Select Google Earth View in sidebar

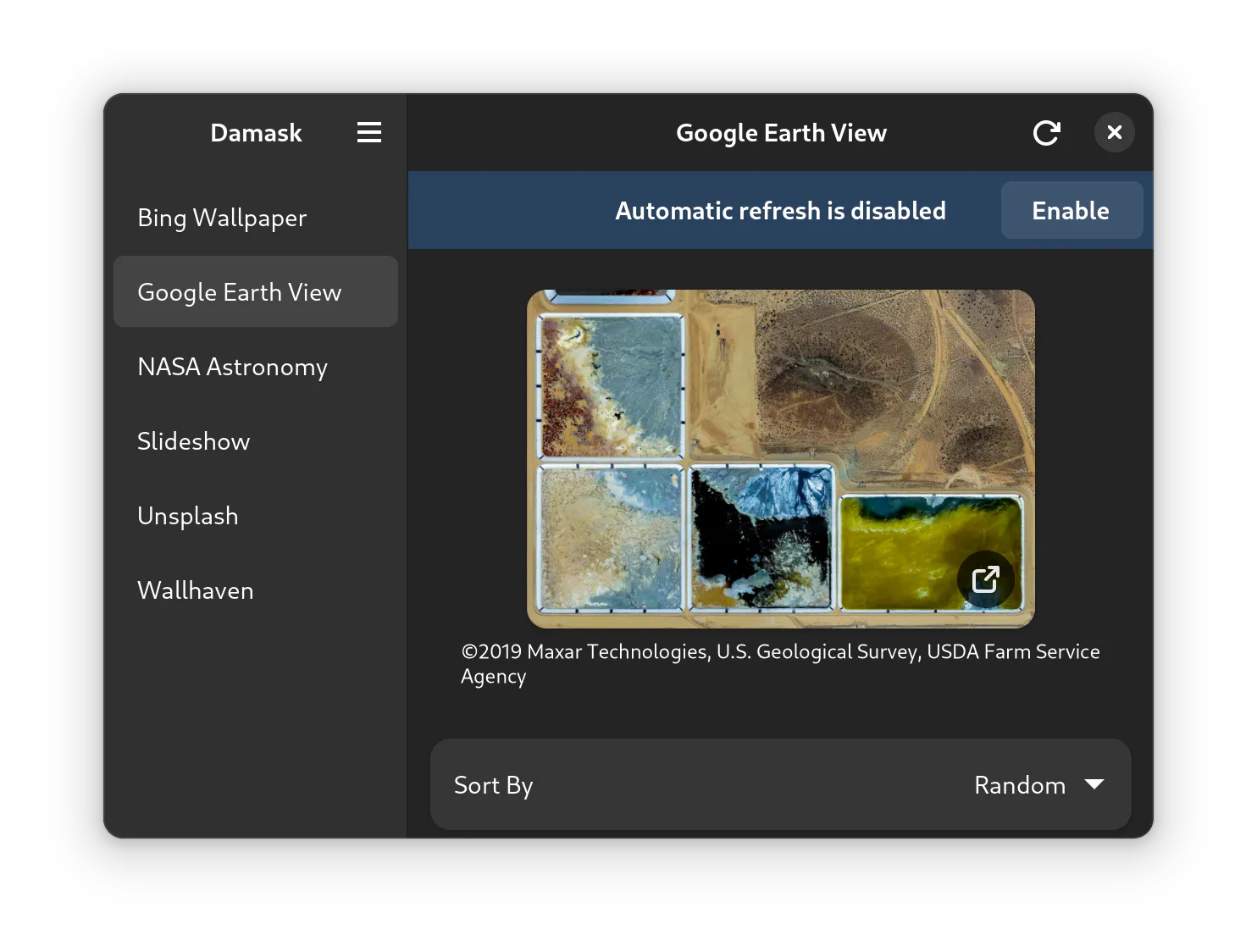(x=239, y=292)
